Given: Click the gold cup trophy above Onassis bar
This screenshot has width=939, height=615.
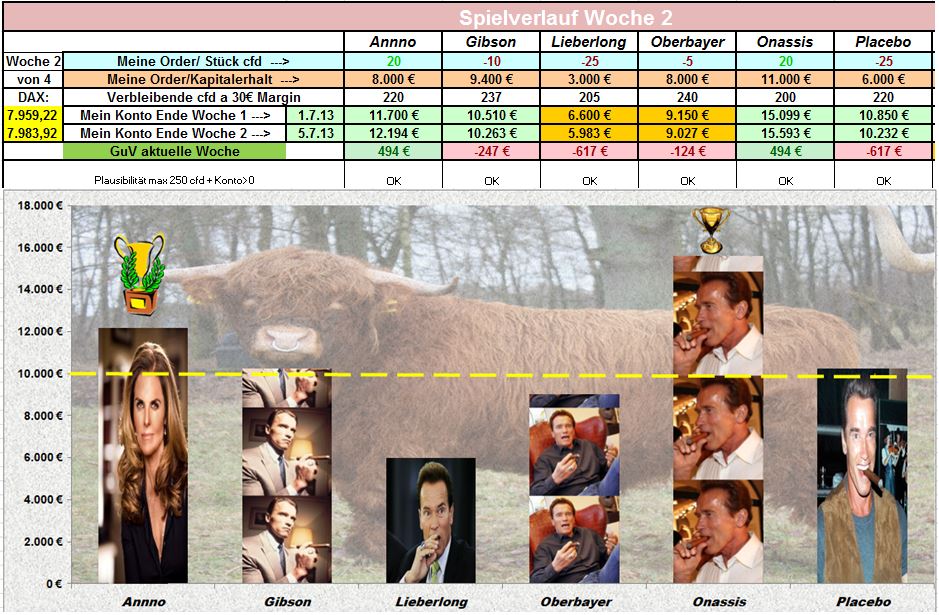Looking at the screenshot, I should [x=711, y=231].
